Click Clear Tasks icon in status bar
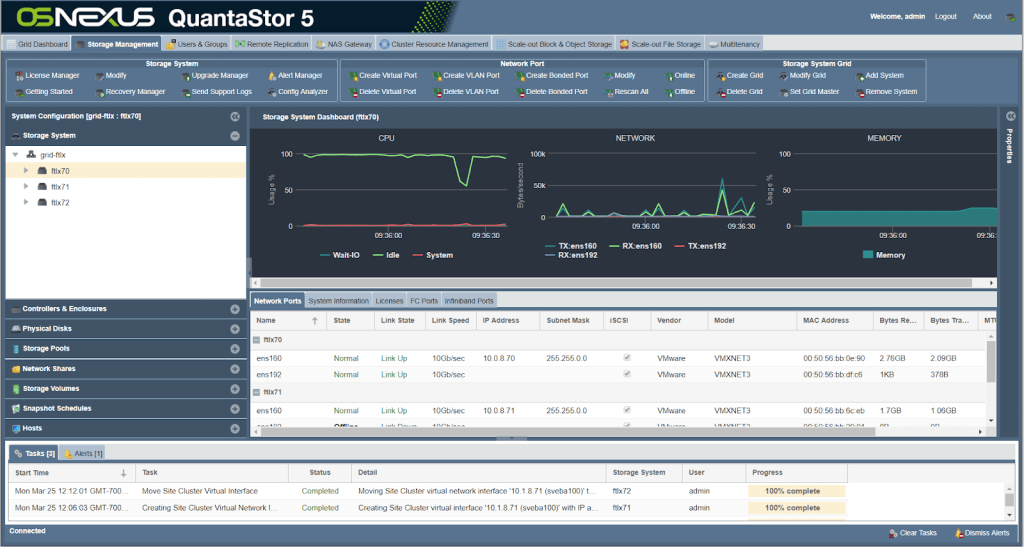The width and height of the screenshot is (1024, 547). click(893, 533)
